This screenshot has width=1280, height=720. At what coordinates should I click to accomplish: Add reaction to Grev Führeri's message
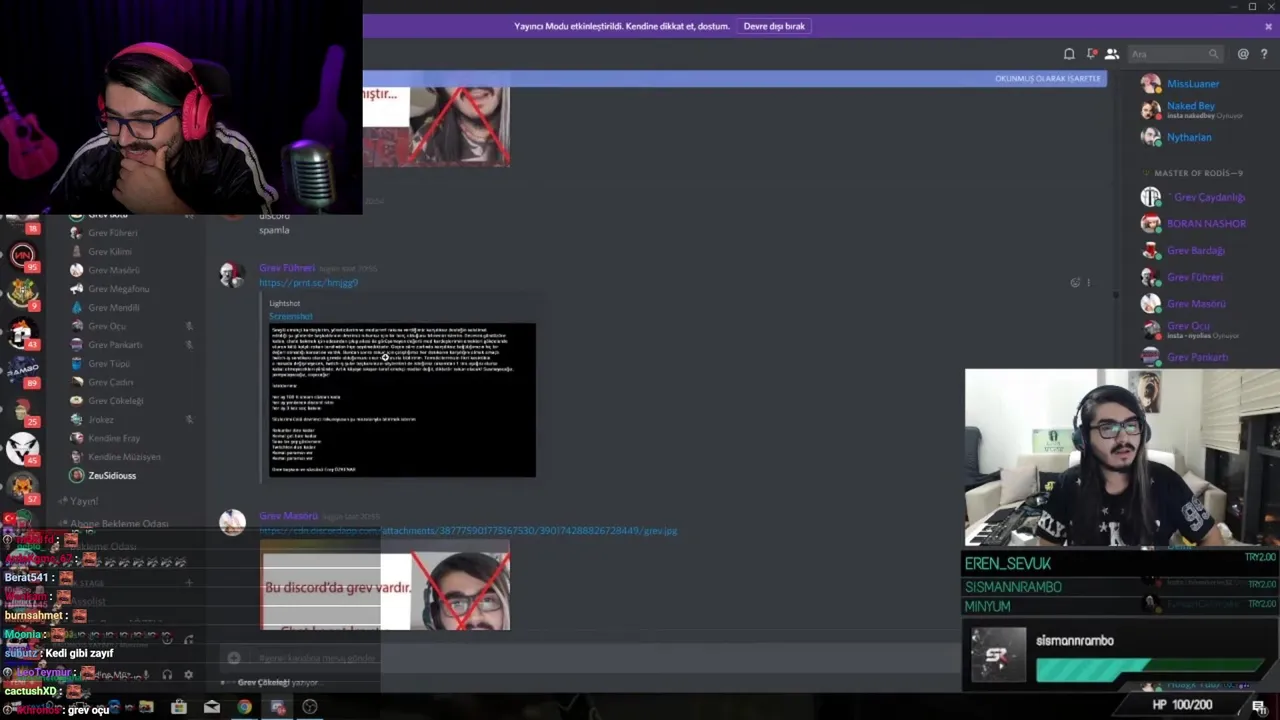pyautogui.click(x=1075, y=282)
